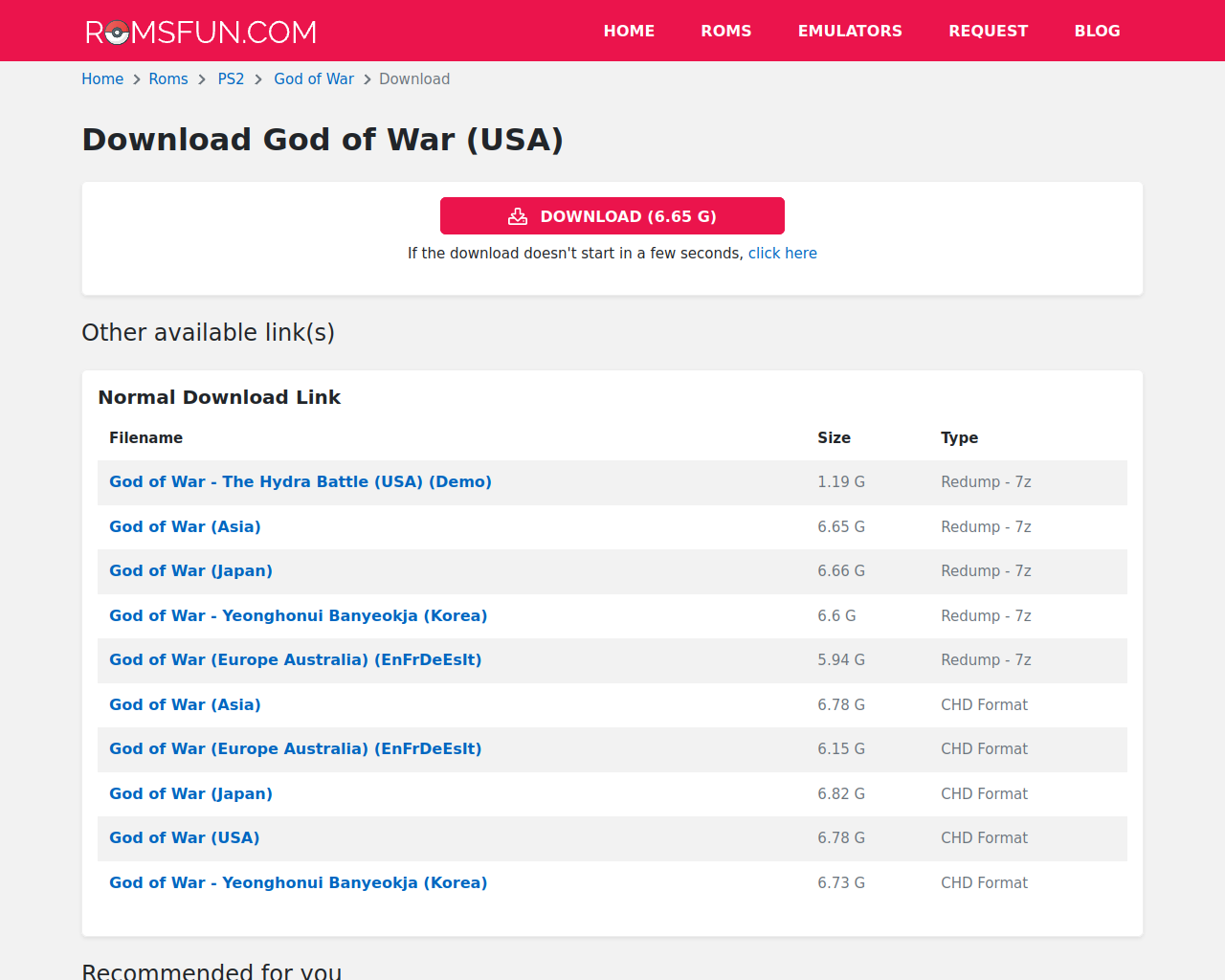Click the 'Normal Download Link' heading
The image size is (1225, 980).
219,397
